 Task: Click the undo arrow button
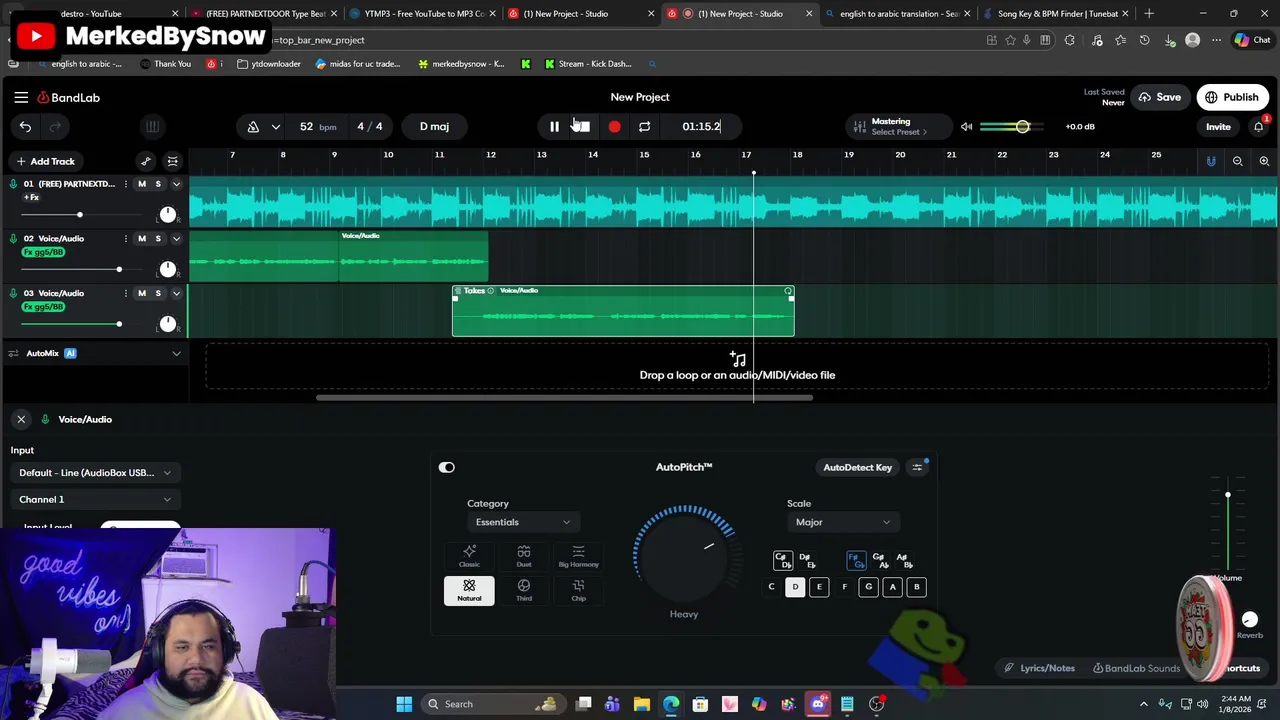(x=25, y=126)
